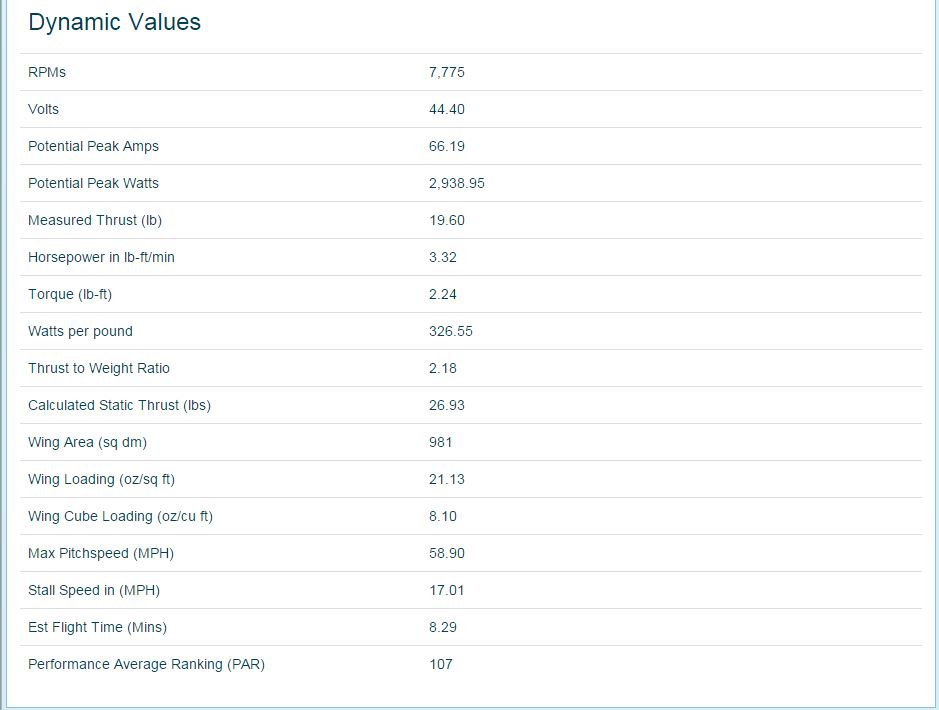Select the Stall Speed value 17.01
Image resolution: width=939 pixels, height=710 pixels.
tap(446, 590)
